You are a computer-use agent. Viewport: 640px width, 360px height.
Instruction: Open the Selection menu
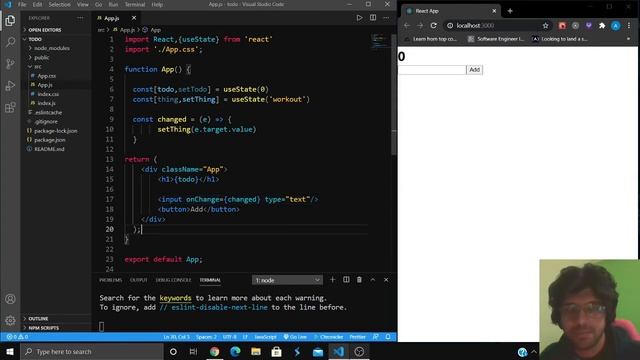tap(60, 4)
